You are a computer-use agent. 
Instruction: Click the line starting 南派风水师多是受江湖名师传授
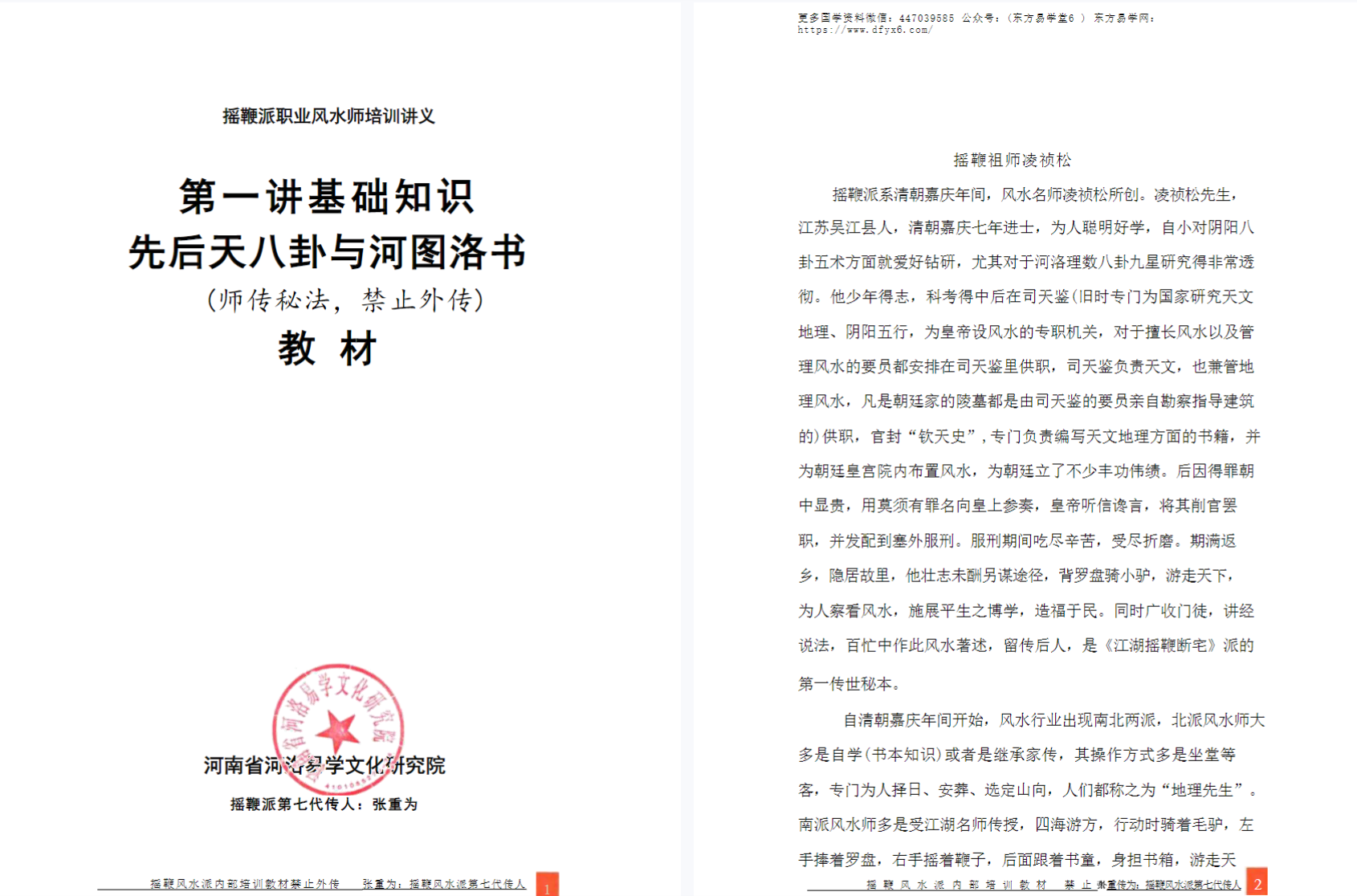[x=1026, y=825]
